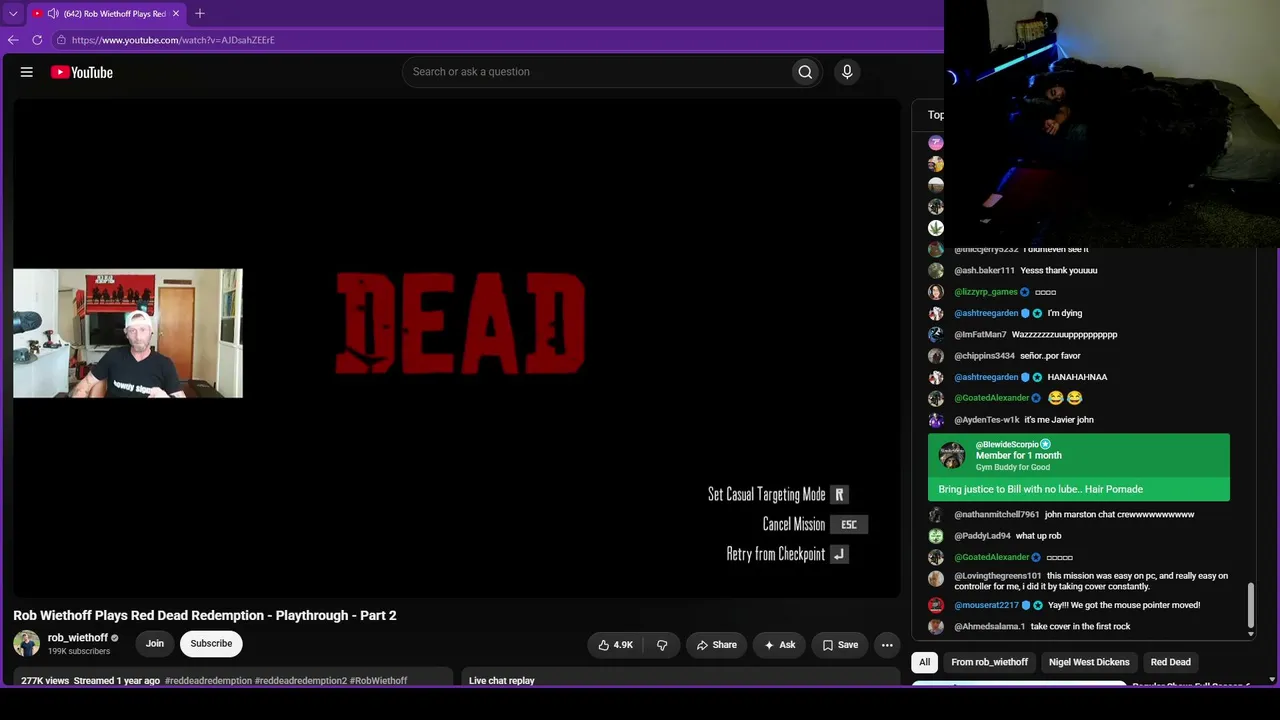Open @BlewideScorpio member avatar

click(952, 455)
